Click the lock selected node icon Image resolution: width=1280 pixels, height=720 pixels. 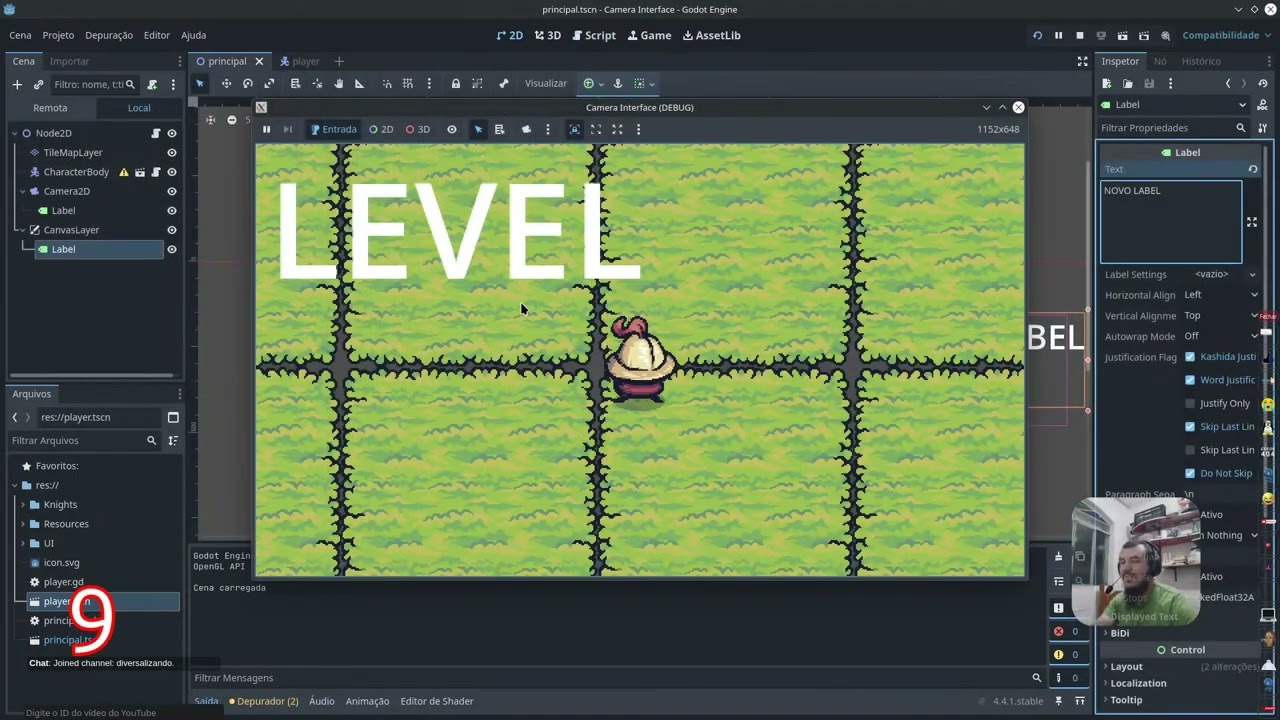455,84
